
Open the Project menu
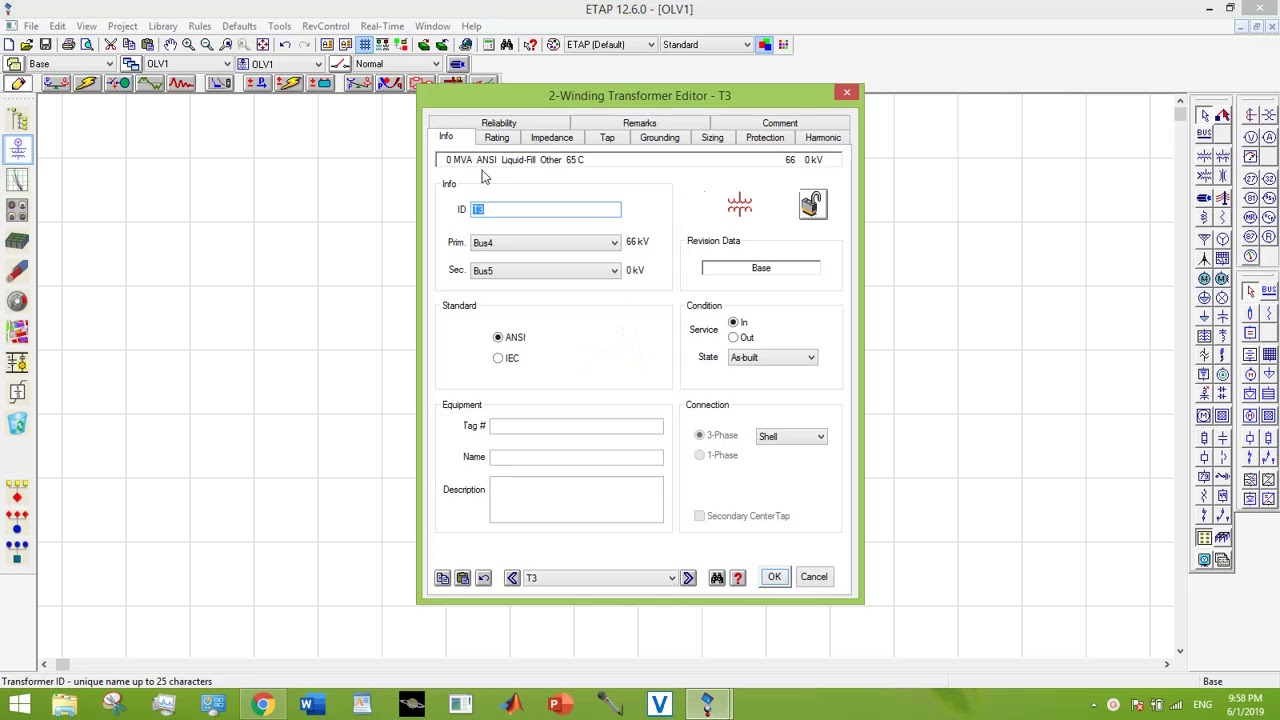click(x=122, y=26)
